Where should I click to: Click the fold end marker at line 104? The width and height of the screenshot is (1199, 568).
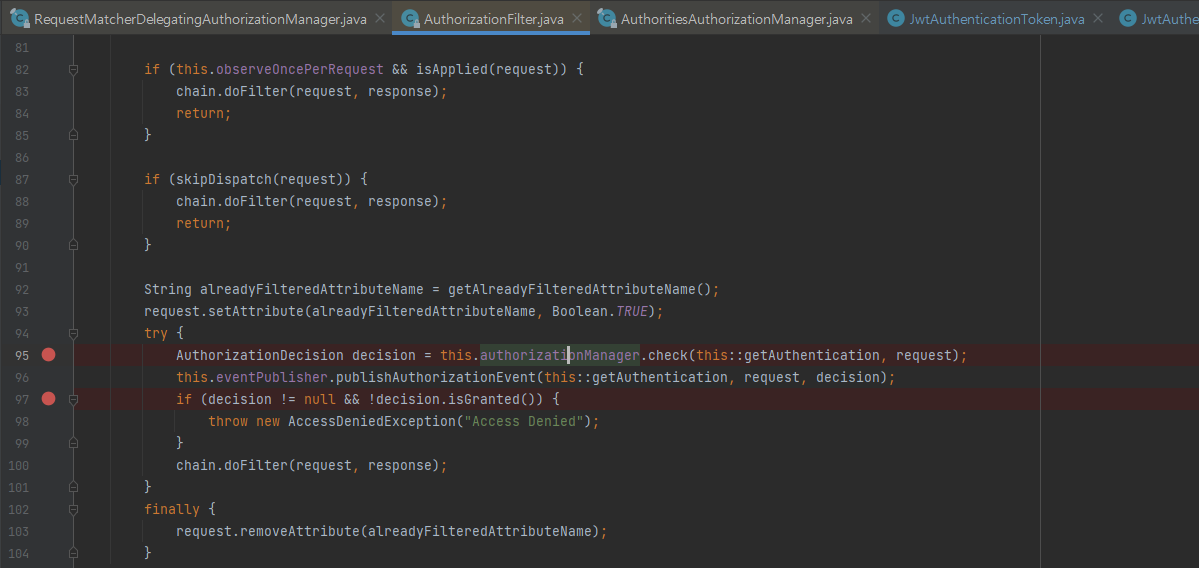click(73, 553)
